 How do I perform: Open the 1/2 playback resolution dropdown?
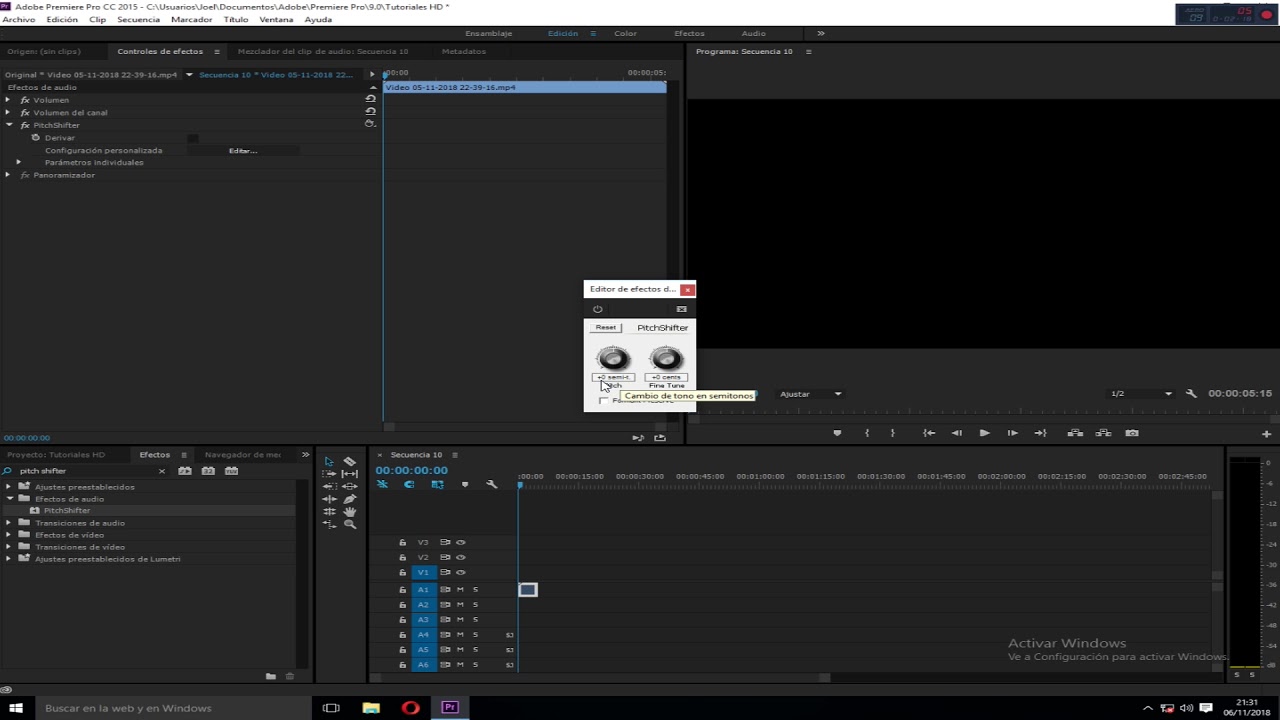point(1141,394)
